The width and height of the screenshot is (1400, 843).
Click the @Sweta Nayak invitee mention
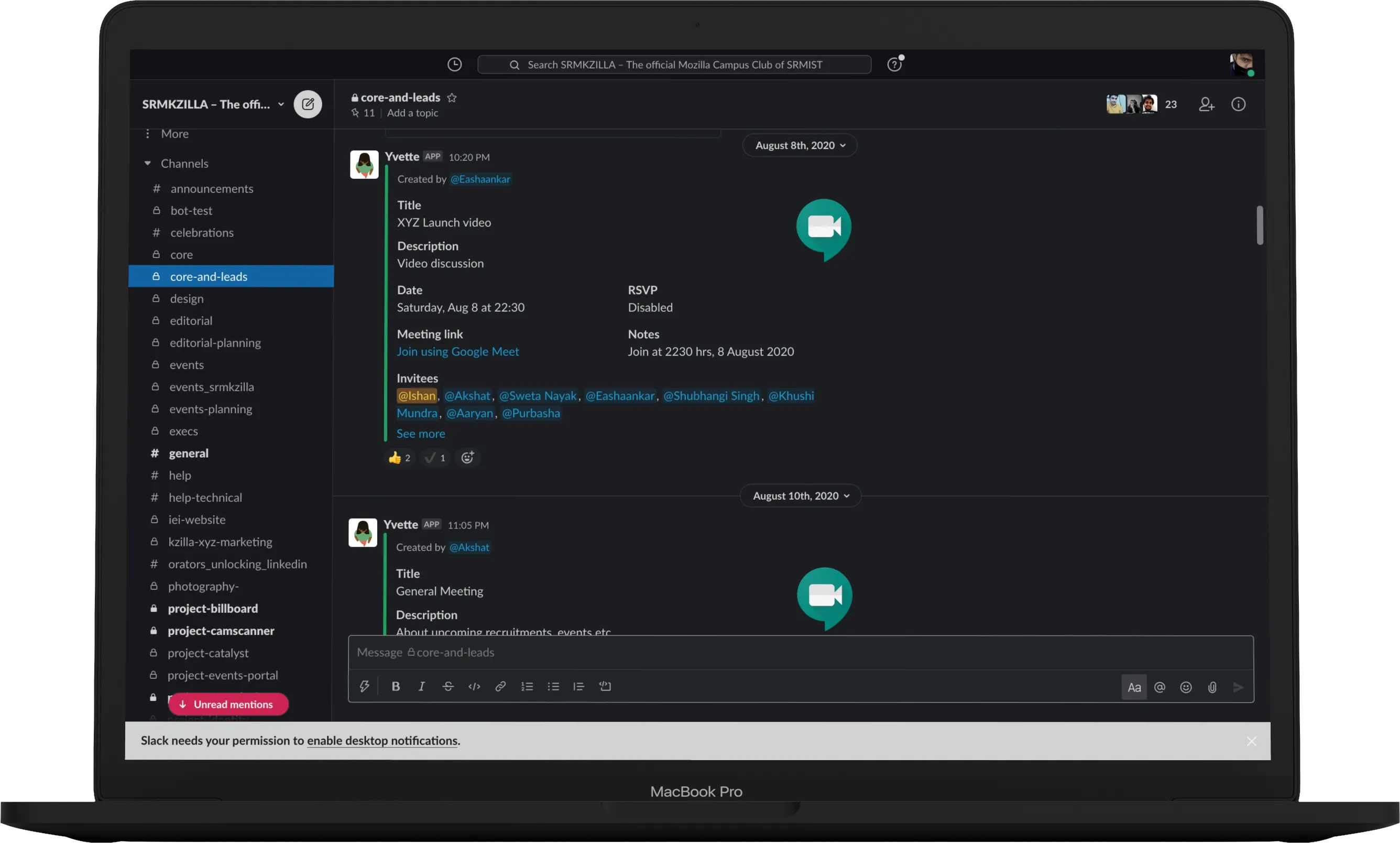click(538, 396)
